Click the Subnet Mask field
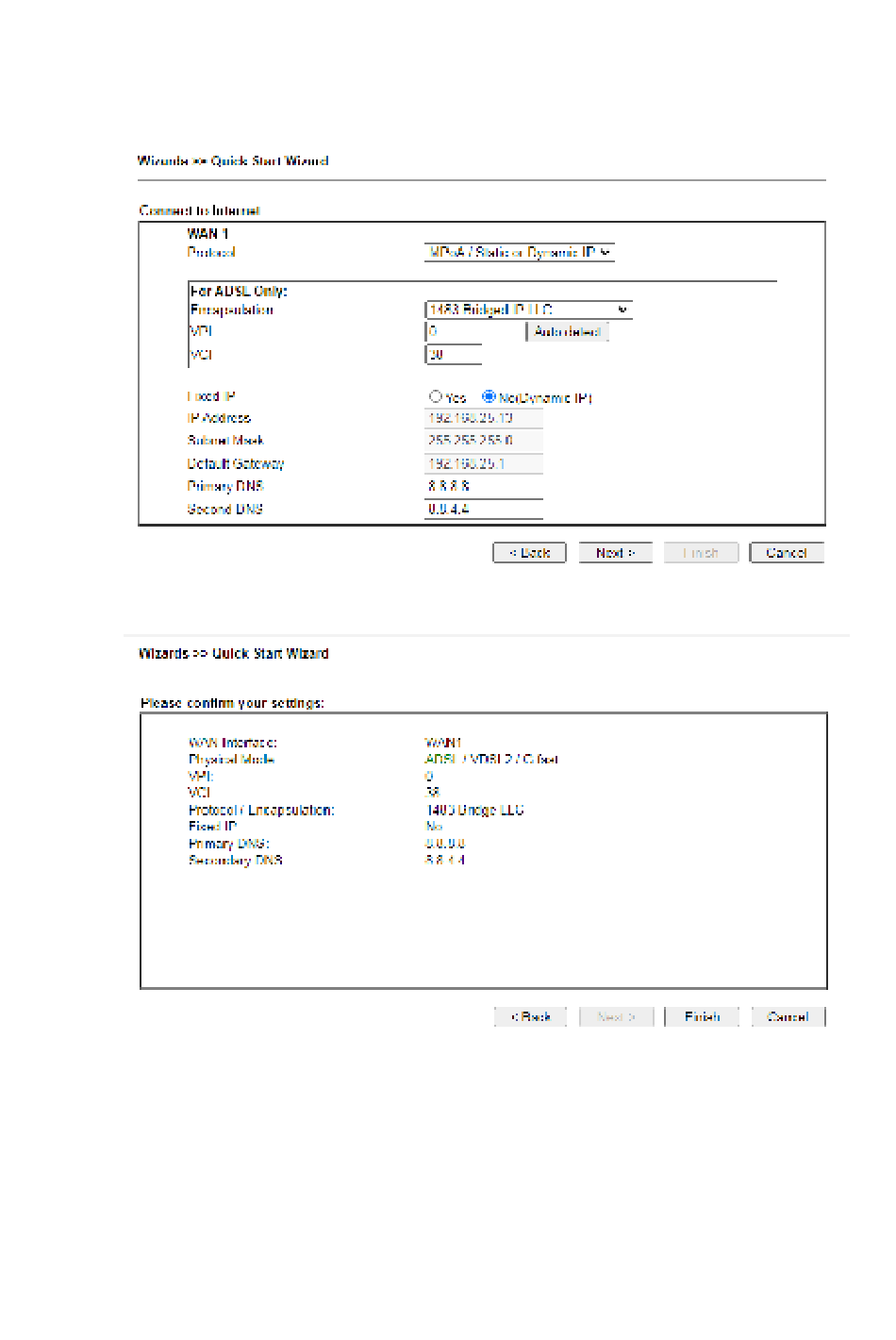 pyautogui.click(x=484, y=441)
